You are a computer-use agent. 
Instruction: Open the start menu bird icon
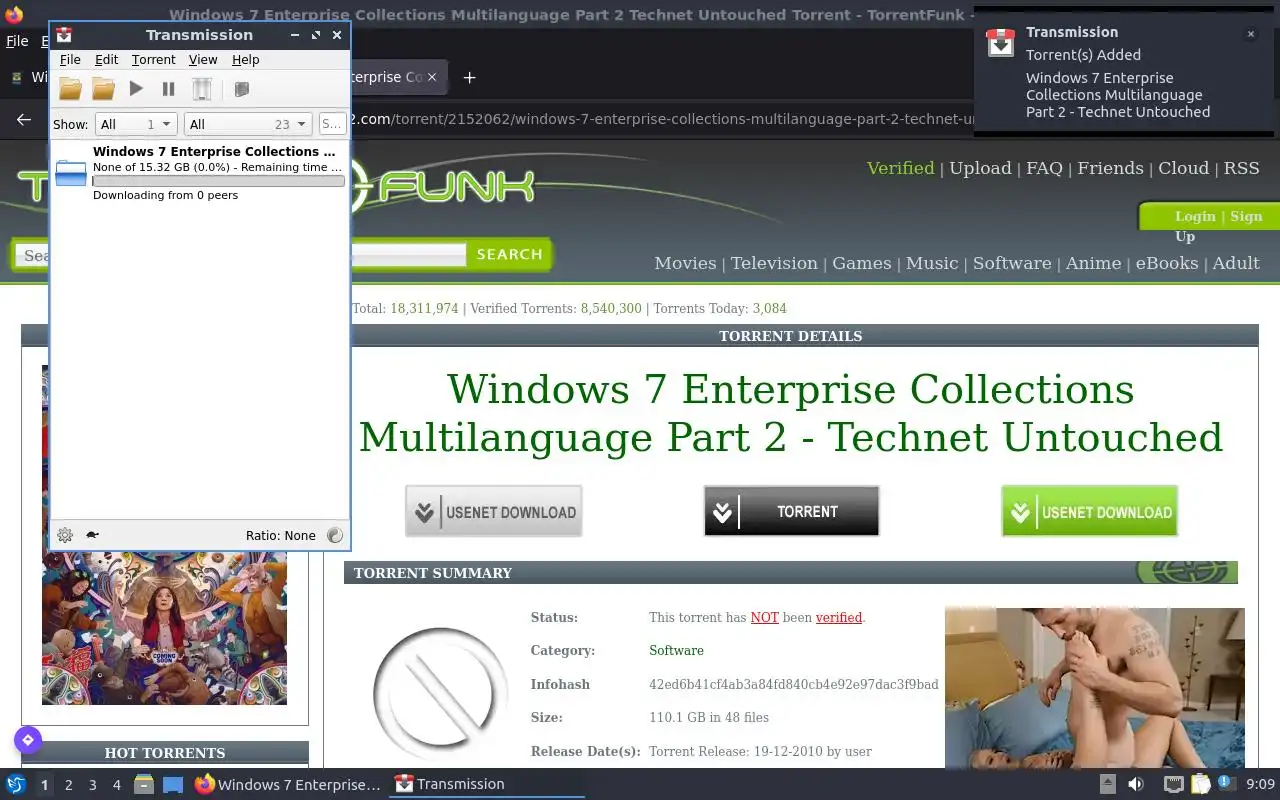(15, 785)
